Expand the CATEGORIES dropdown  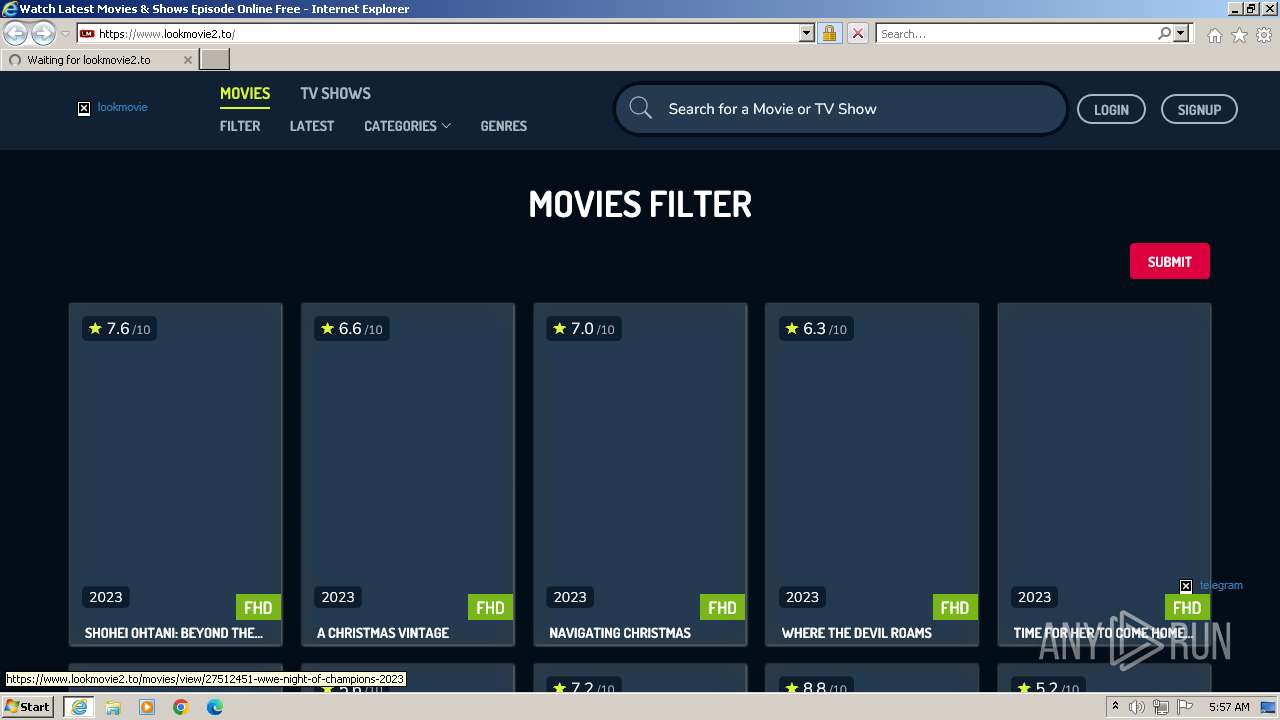[x=407, y=126]
